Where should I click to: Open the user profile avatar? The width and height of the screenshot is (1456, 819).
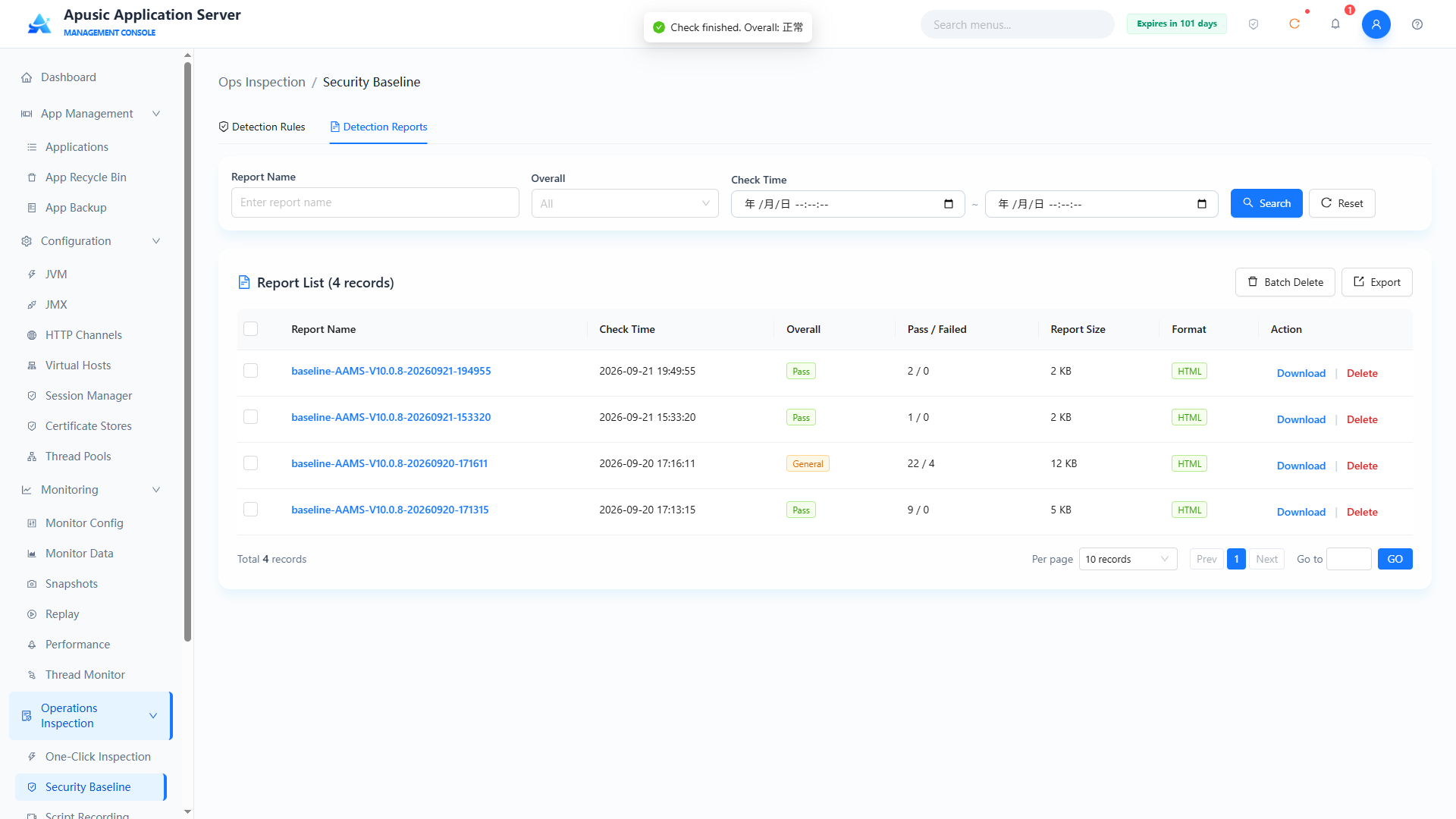click(x=1376, y=24)
